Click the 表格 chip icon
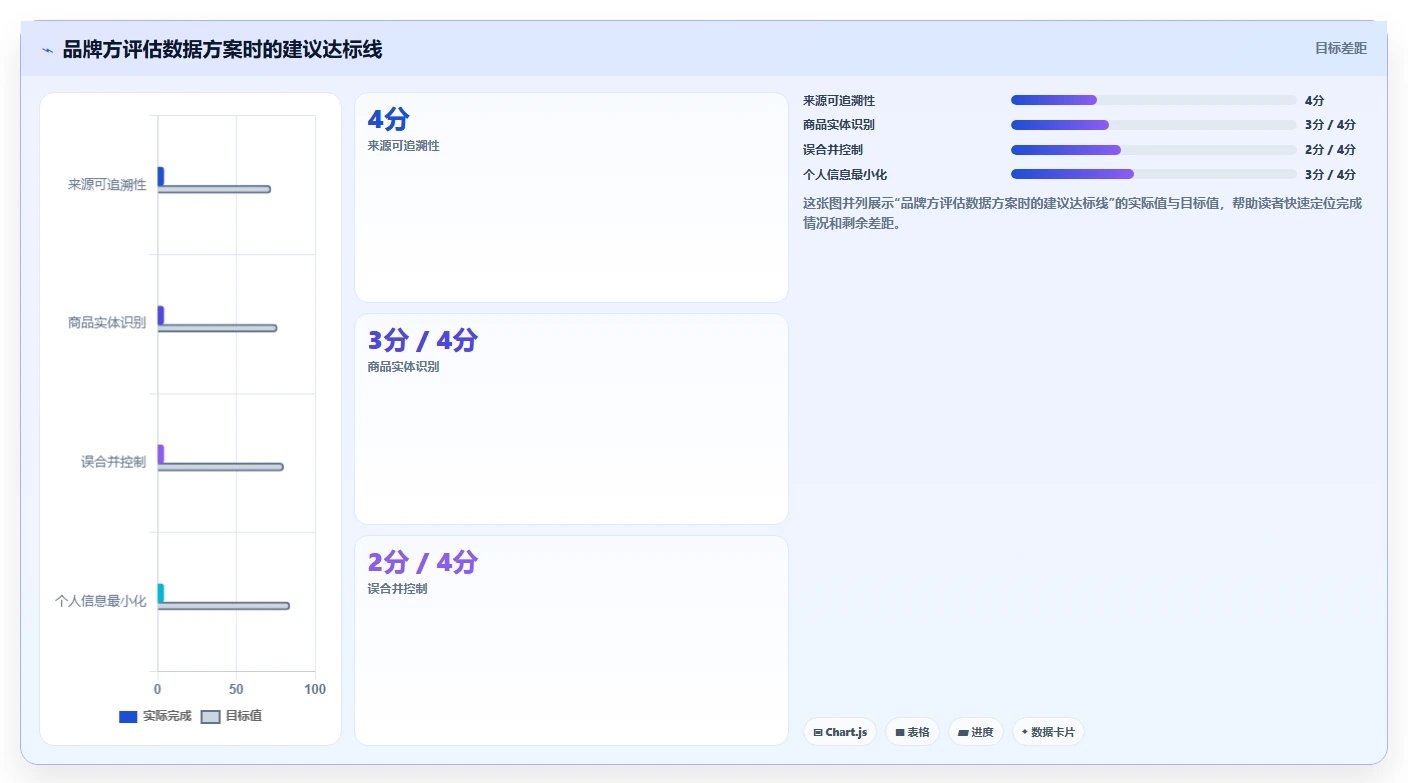The image size is (1408, 783). (x=899, y=732)
